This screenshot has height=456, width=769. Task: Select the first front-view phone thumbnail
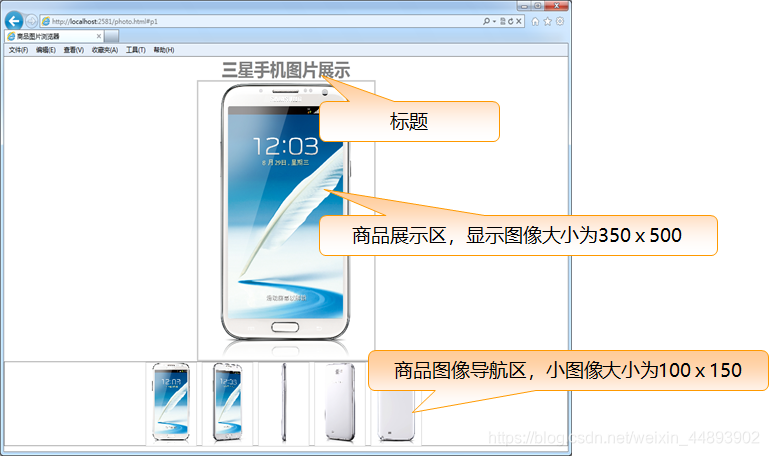coord(171,403)
